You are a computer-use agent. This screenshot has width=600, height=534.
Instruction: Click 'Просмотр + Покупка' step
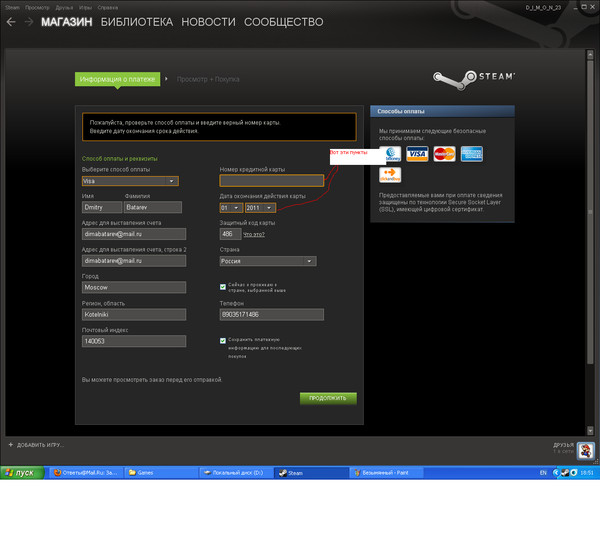(208, 79)
